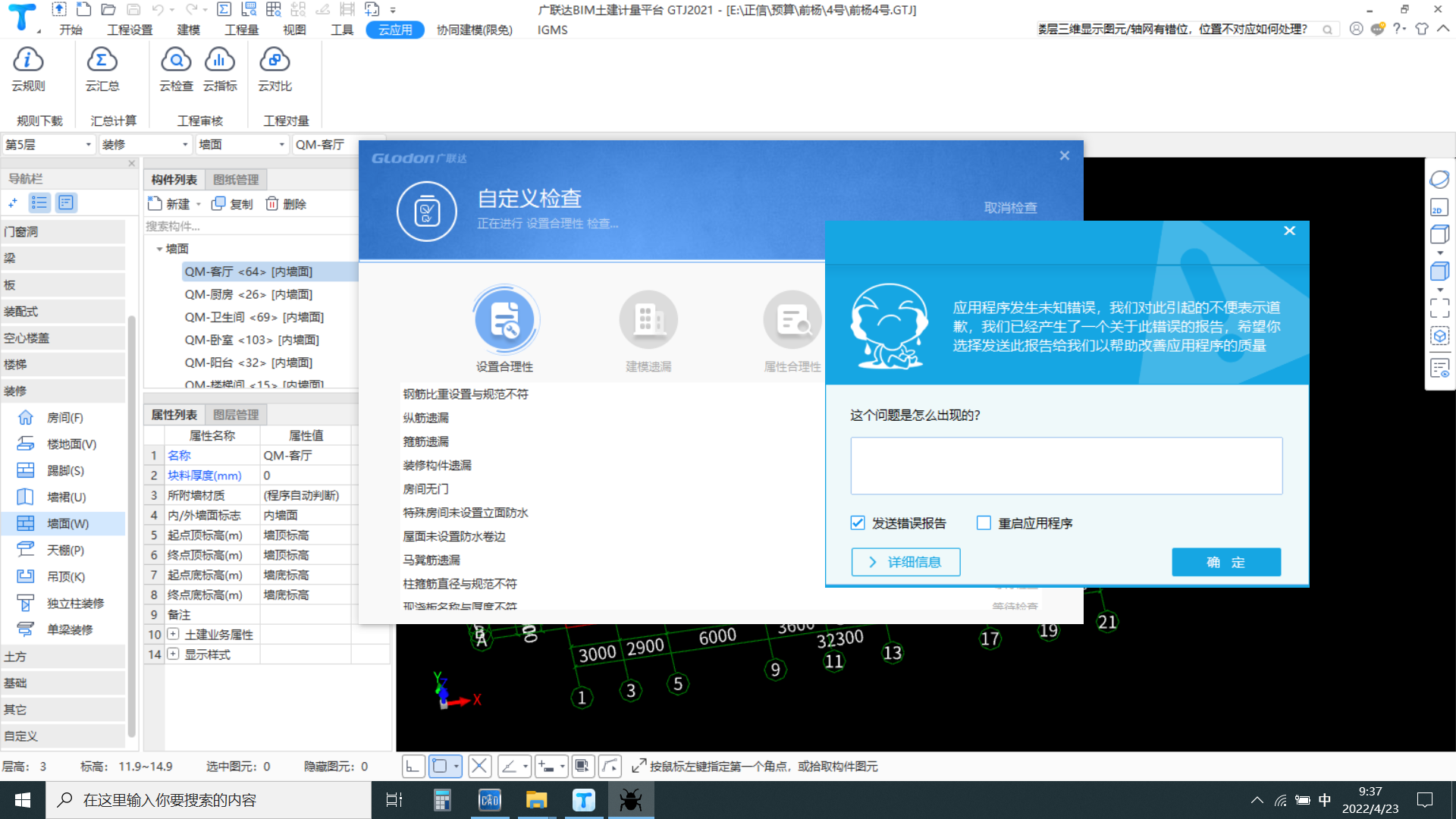Select the 钢筋比重设置与规范不符 check item

[466, 394]
